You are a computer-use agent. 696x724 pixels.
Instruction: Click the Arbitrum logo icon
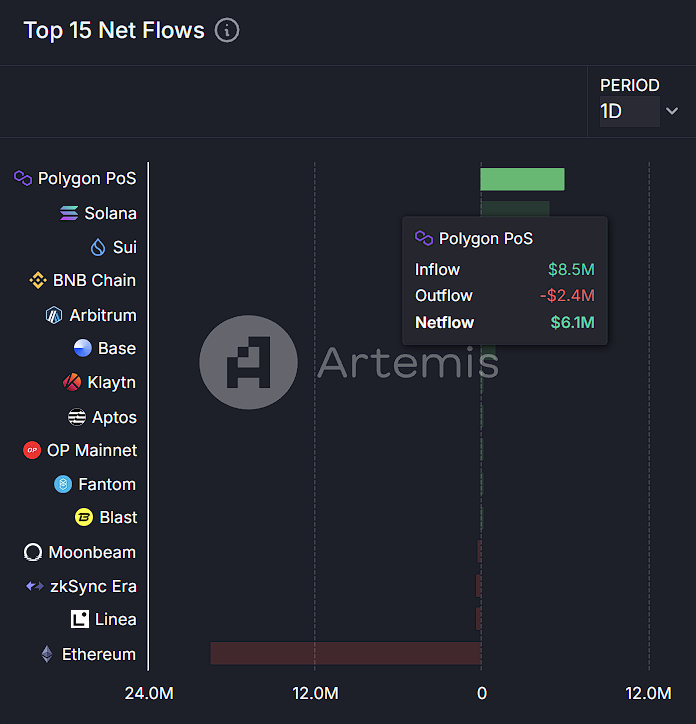click(54, 315)
